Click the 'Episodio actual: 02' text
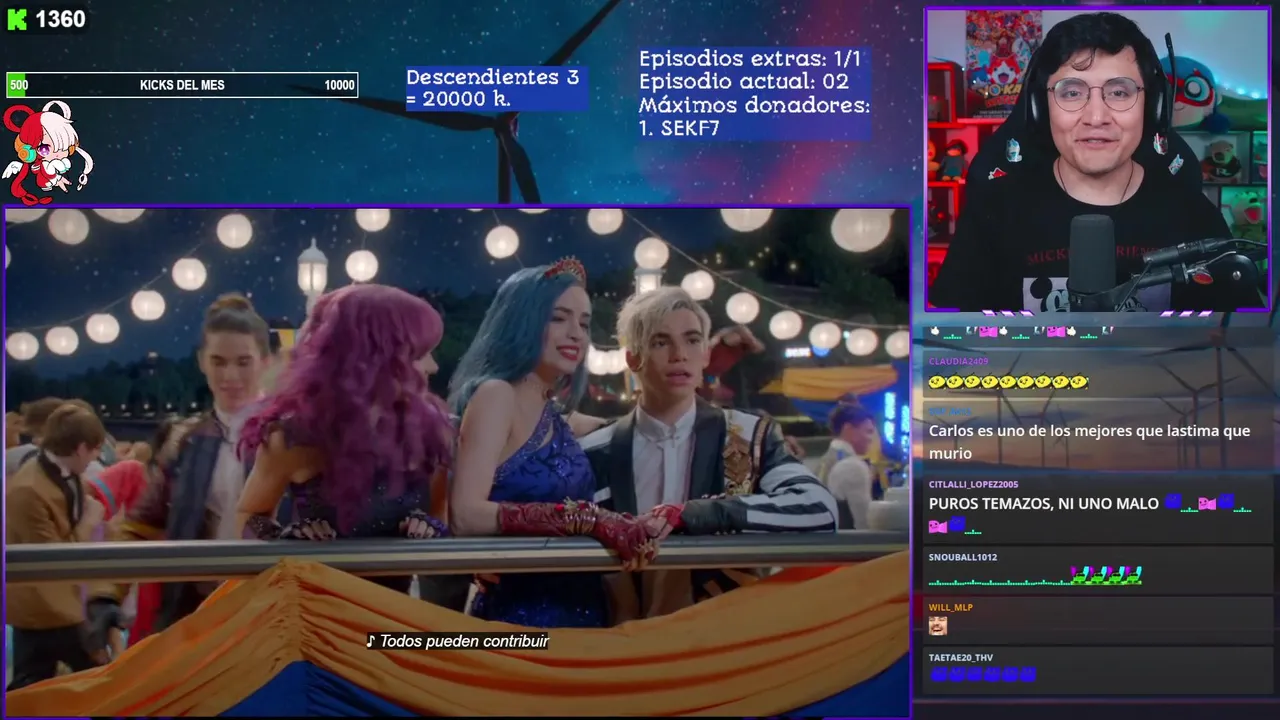 click(743, 82)
